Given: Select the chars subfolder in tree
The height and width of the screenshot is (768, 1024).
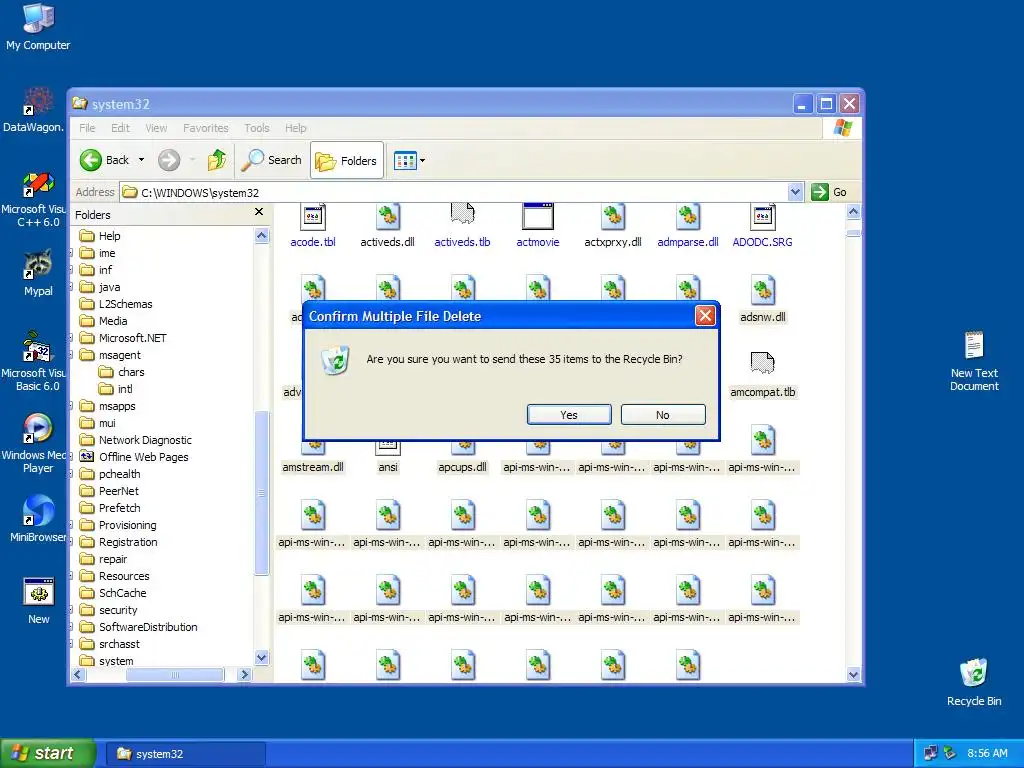Looking at the screenshot, I should point(121,372).
